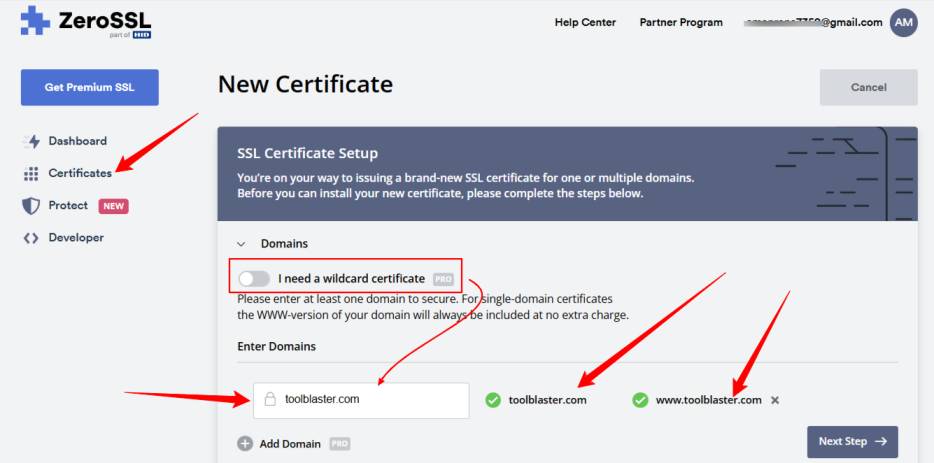934x463 pixels.
Task: Remove www.toolblaster.com with the x icon
Action: coord(774,400)
